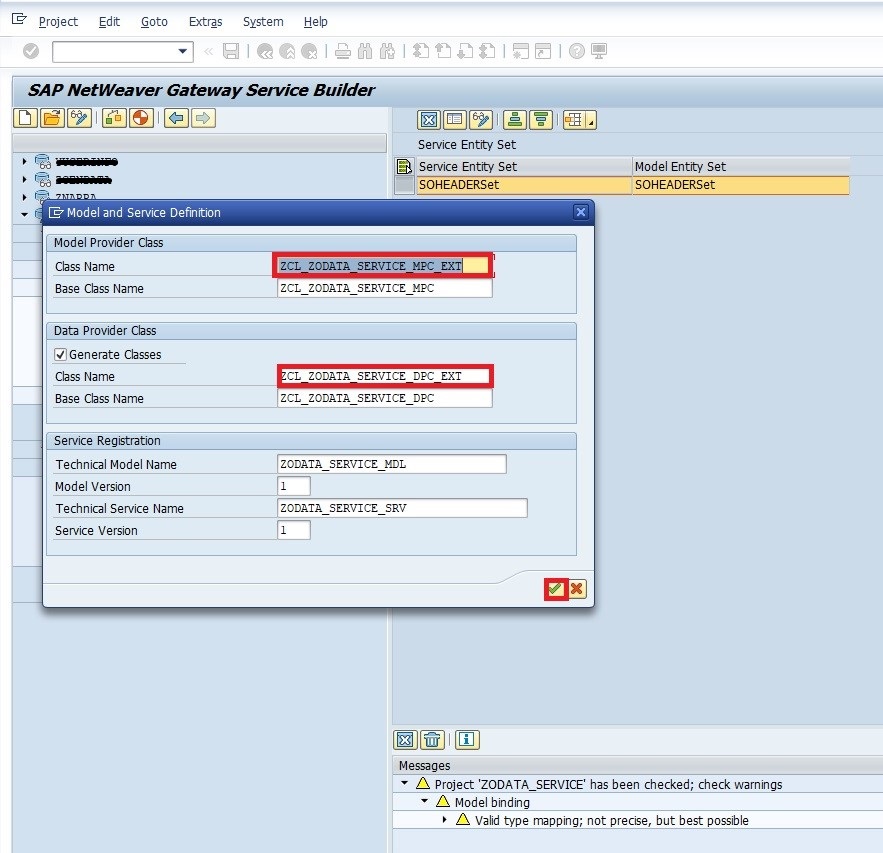Click the Generate Runtime Objects red-white icon
The width and height of the screenshot is (883, 853).
point(141,118)
